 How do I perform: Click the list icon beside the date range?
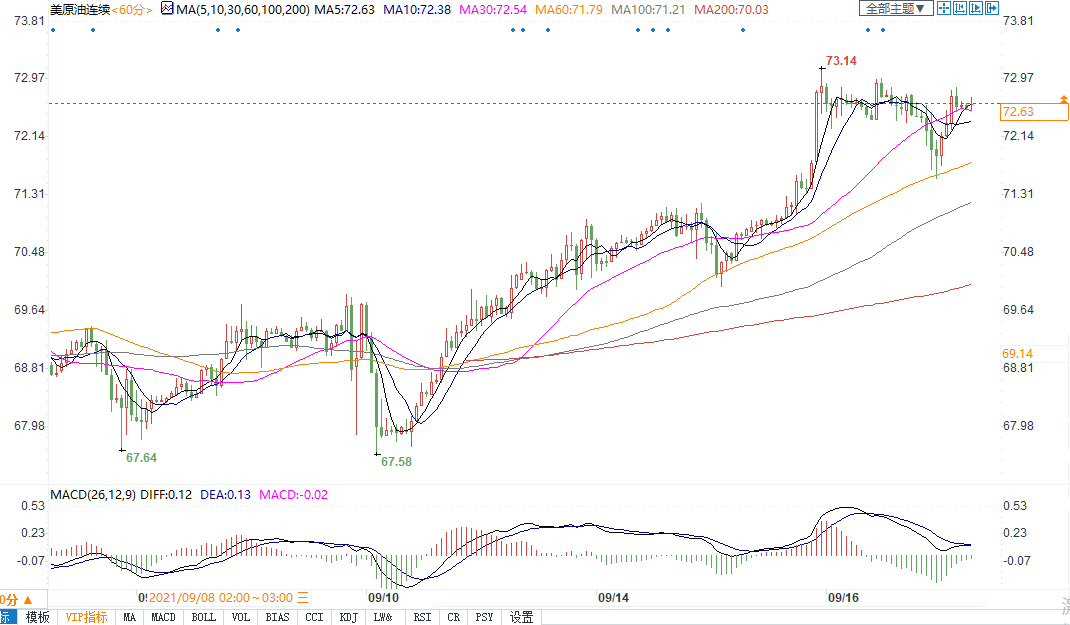[303, 598]
